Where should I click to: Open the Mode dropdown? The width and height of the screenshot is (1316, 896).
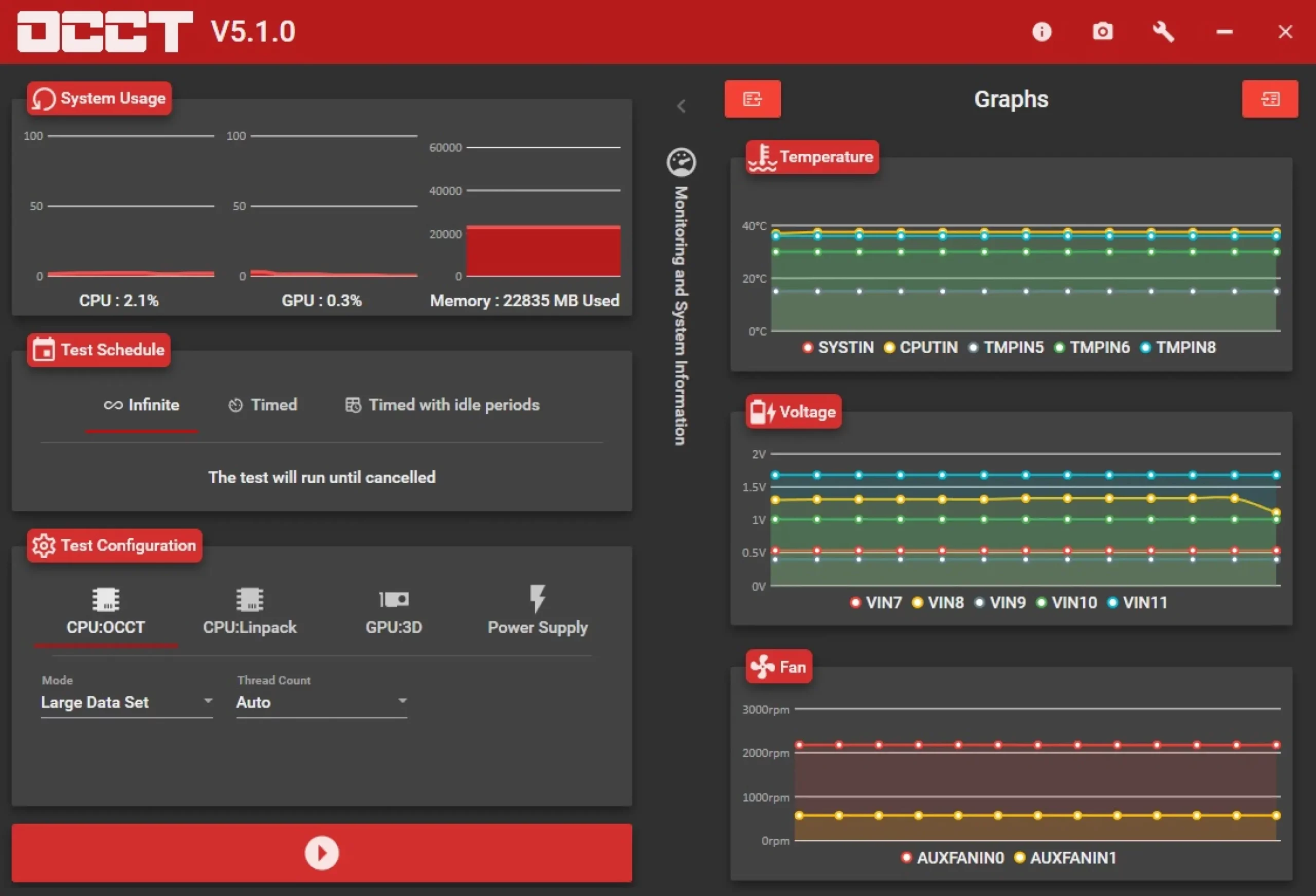tap(126, 702)
